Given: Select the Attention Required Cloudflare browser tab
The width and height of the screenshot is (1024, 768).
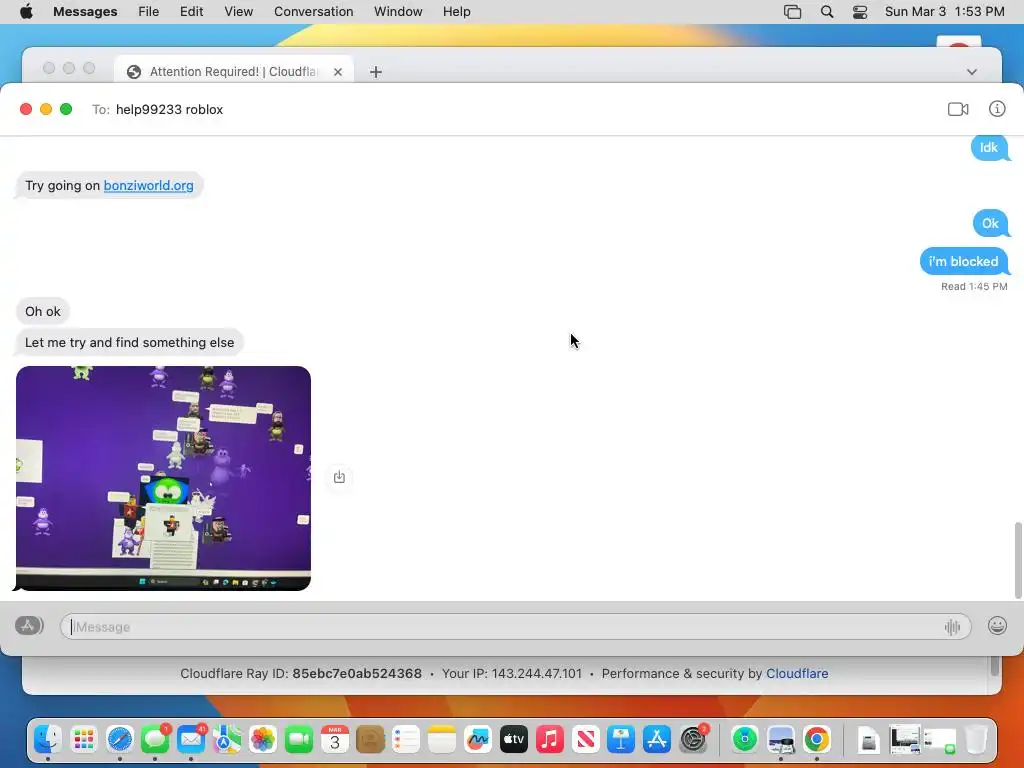Looking at the screenshot, I should (234, 71).
